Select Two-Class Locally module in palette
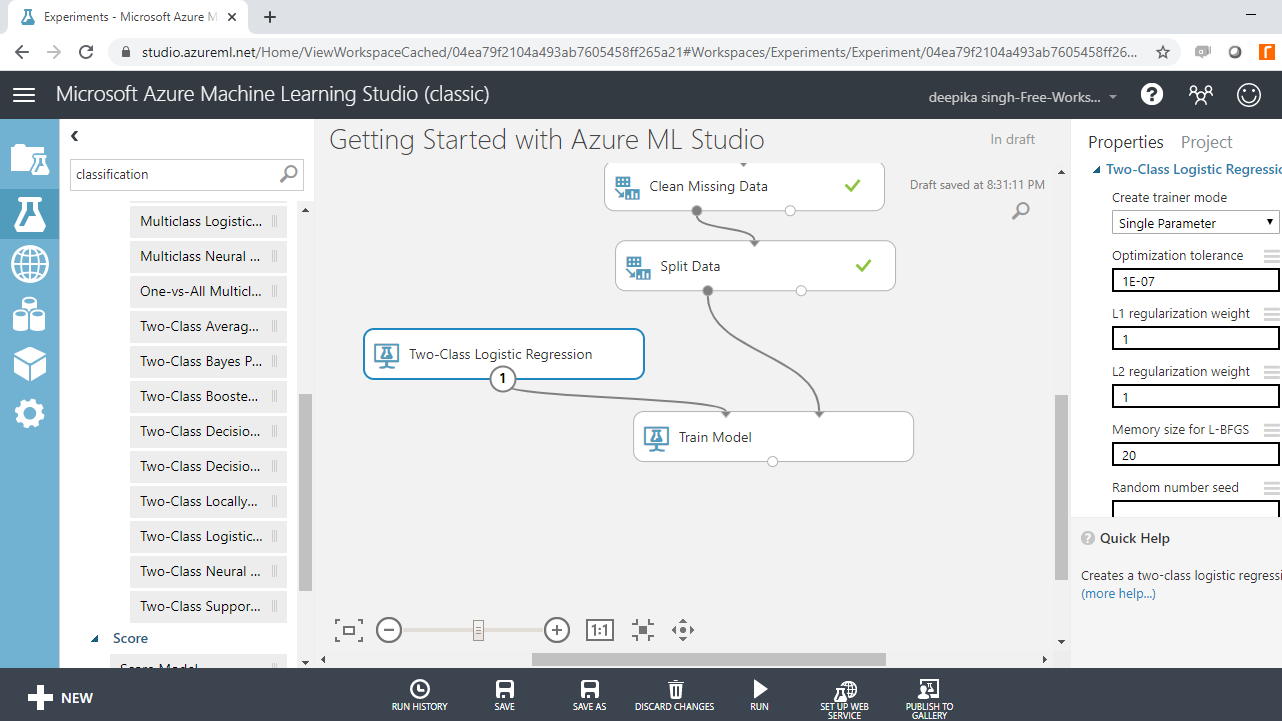This screenshot has height=721, width=1282. point(208,502)
